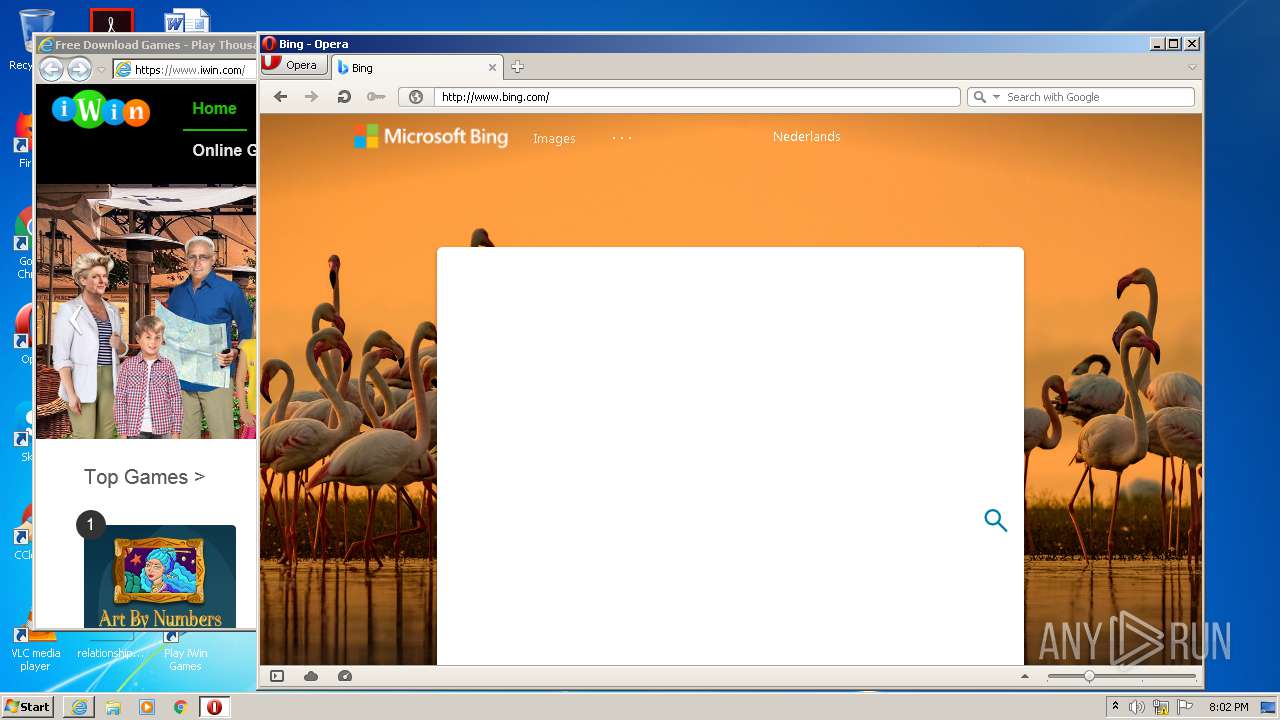Open the Online Games menu on iWin
Image resolution: width=1280 pixels, height=720 pixels.
click(x=224, y=150)
